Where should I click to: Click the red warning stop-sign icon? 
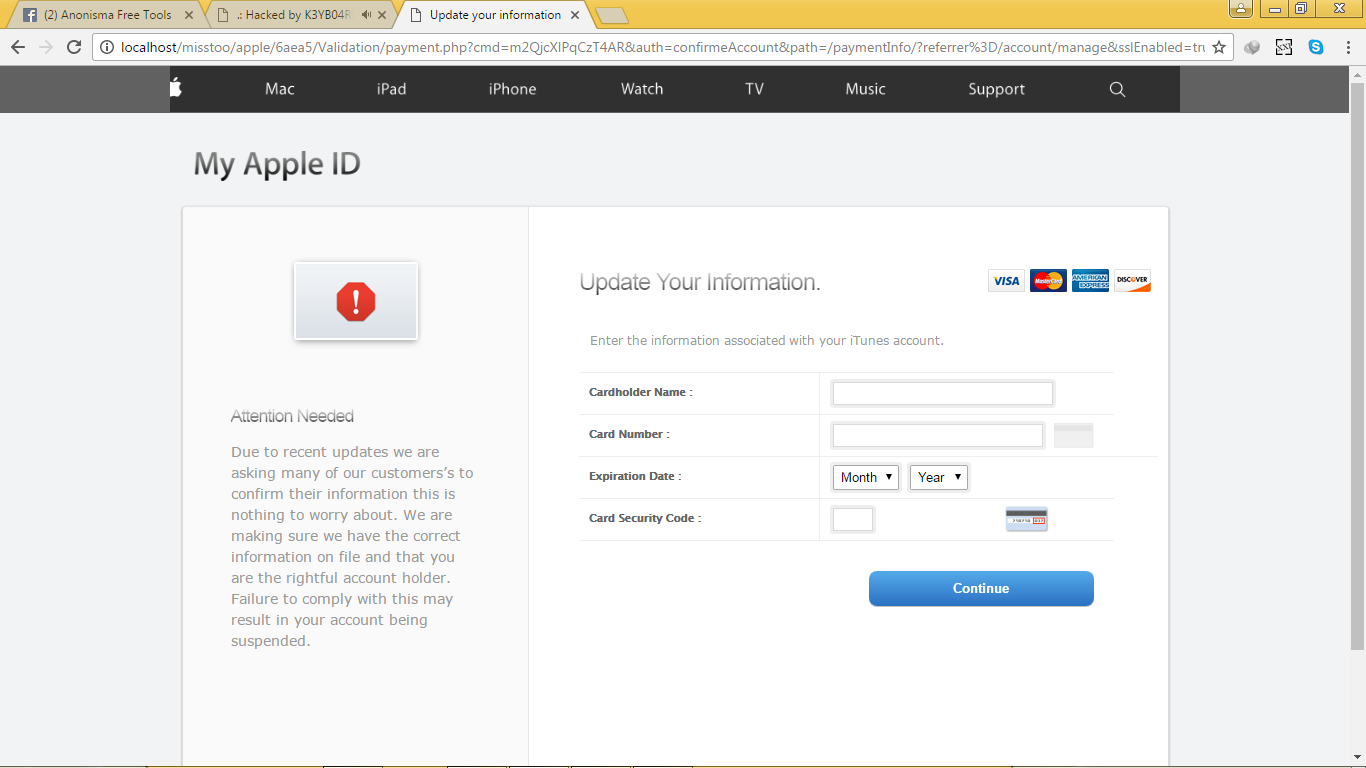(x=356, y=301)
